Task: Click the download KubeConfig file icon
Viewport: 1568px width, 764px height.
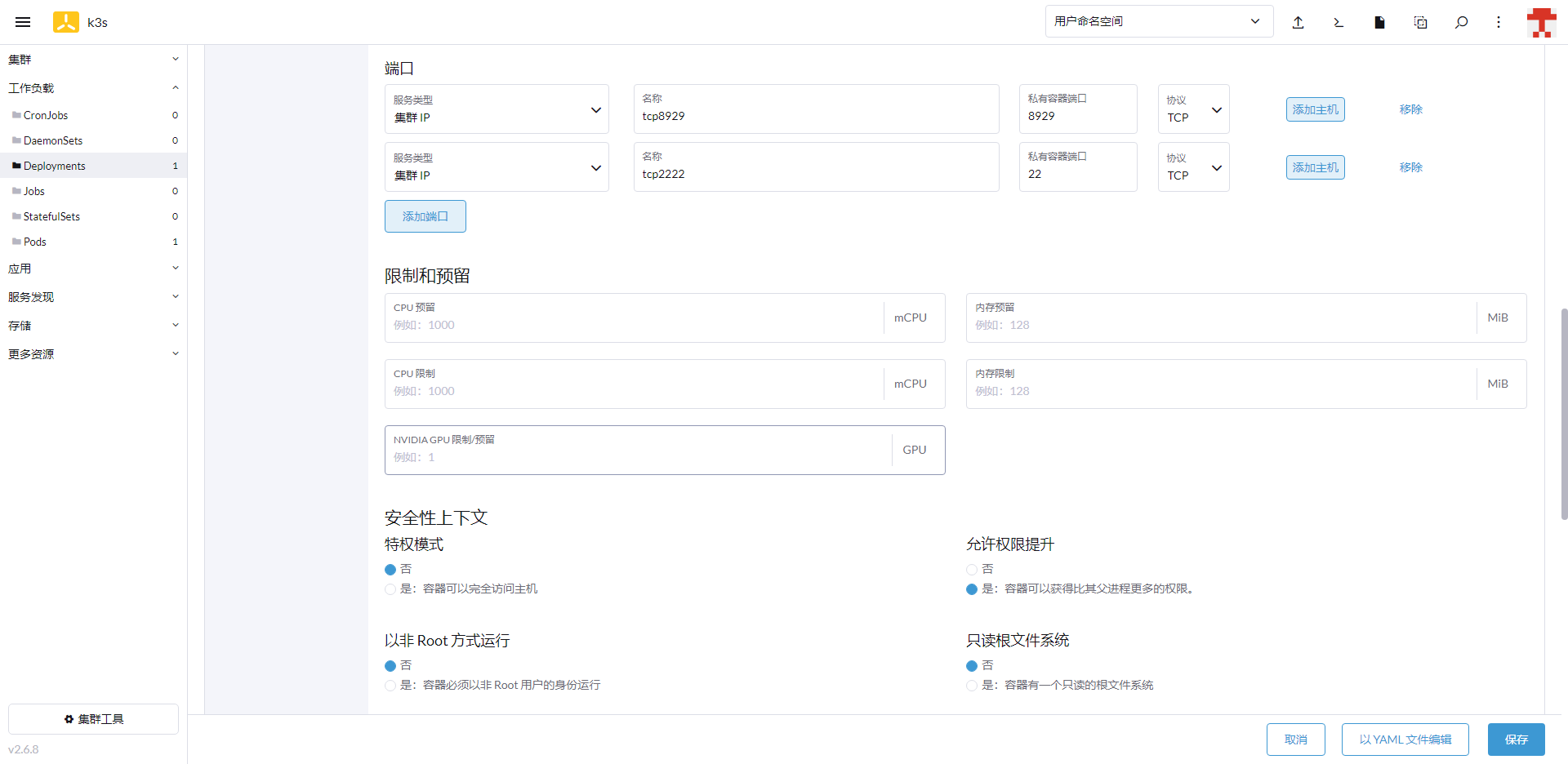Action: pyautogui.click(x=1379, y=22)
